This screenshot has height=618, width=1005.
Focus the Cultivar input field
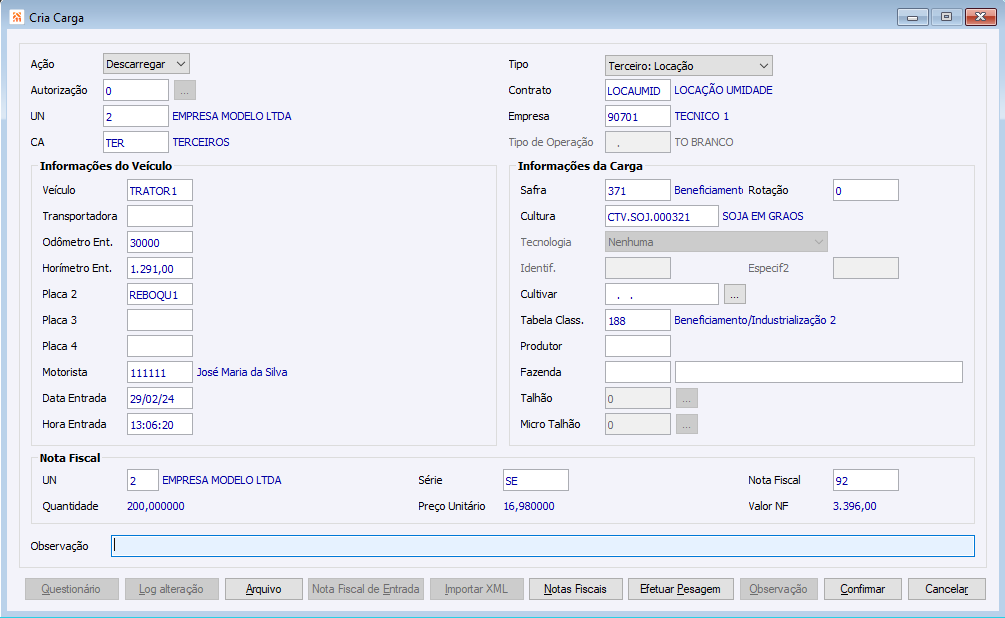661,294
